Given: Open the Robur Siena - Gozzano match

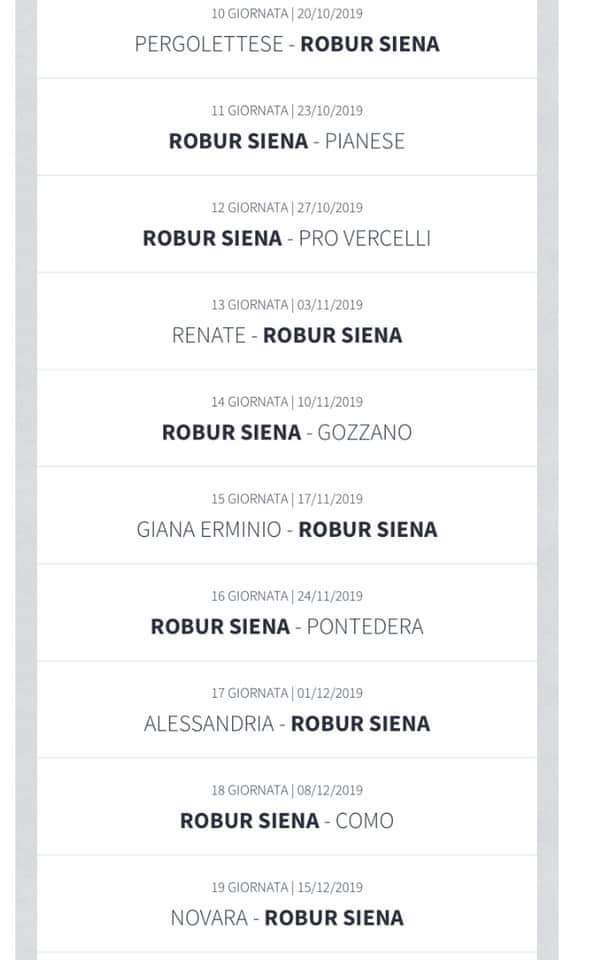Looking at the screenshot, I should 287,432.
